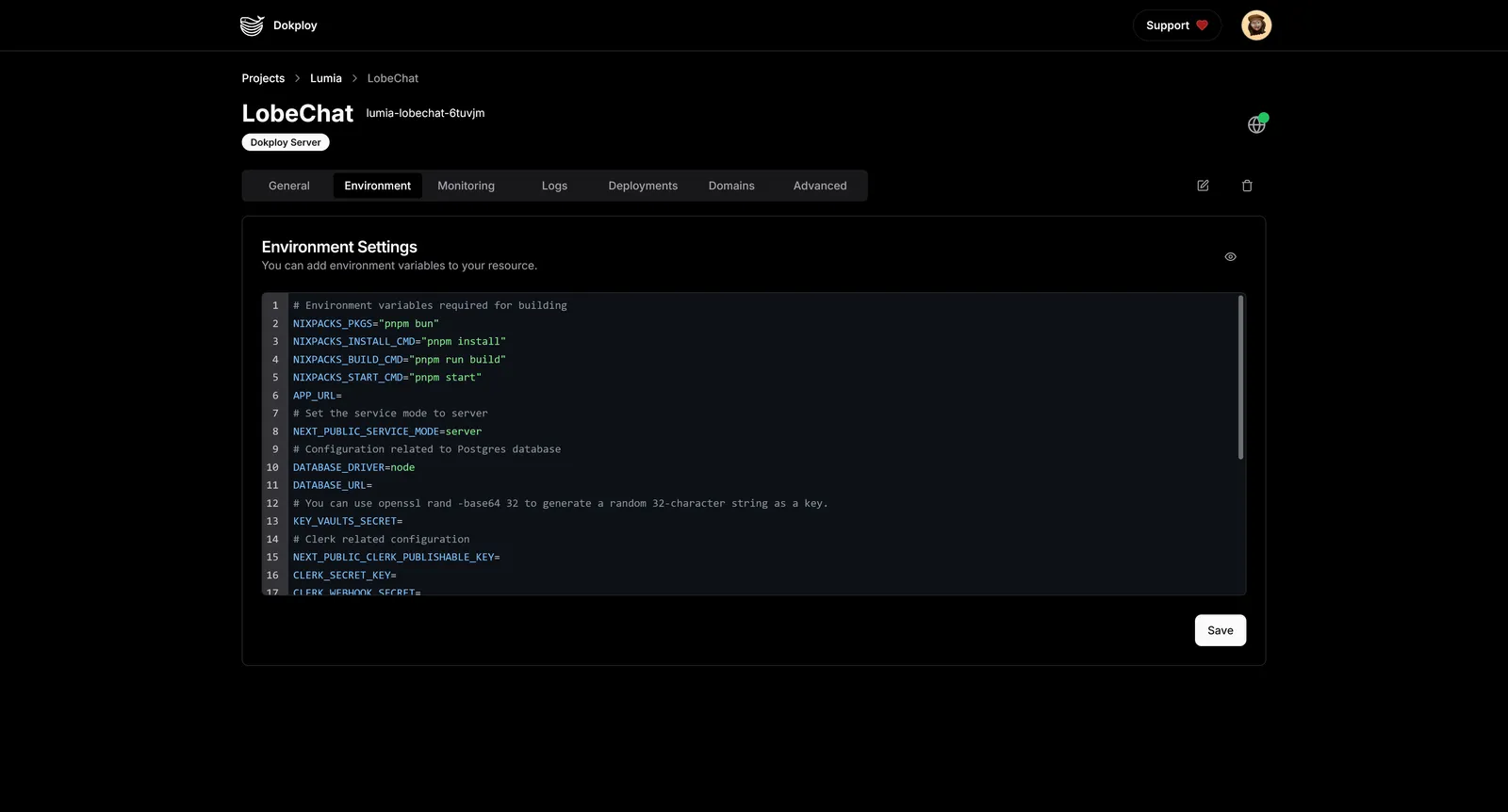
Task: Click the edit pencil icon
Action: click(1203, 186)
